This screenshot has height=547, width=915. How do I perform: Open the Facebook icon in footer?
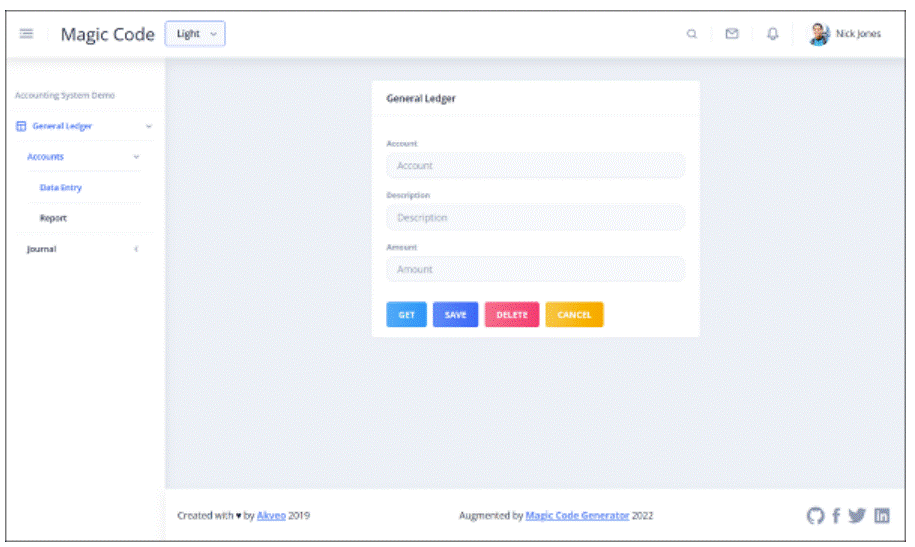point(836,515)
